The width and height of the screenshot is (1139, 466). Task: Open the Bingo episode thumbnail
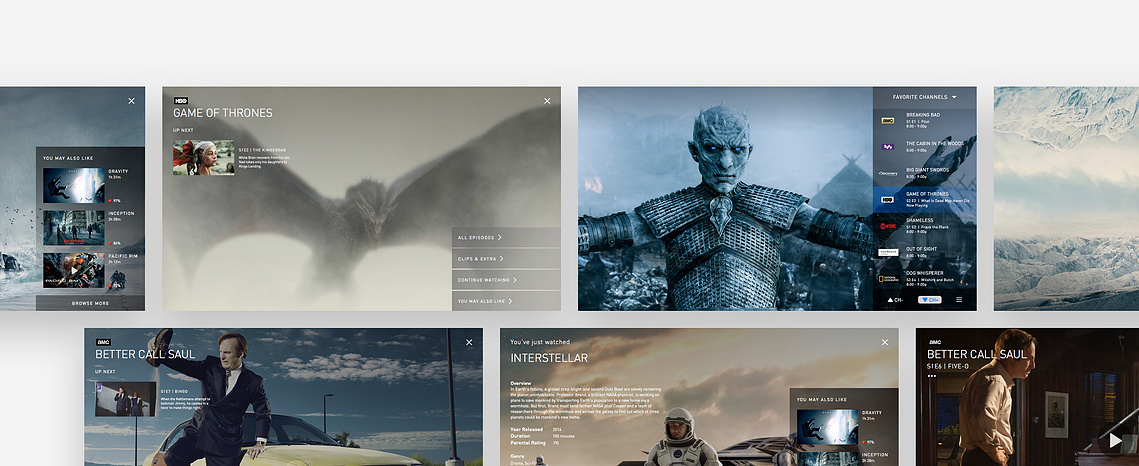point(126,399)
